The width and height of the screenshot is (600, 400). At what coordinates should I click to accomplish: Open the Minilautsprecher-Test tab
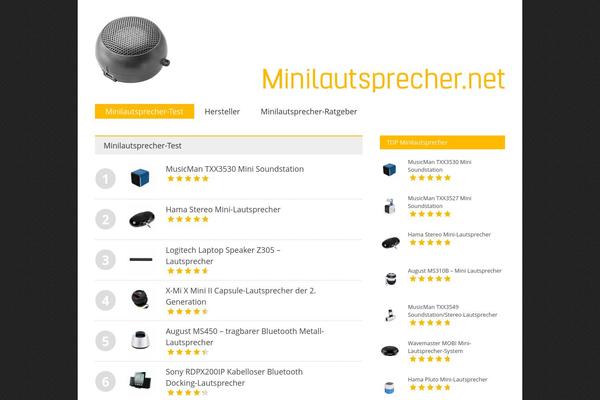pyautogui.click(x=144, y=111)
